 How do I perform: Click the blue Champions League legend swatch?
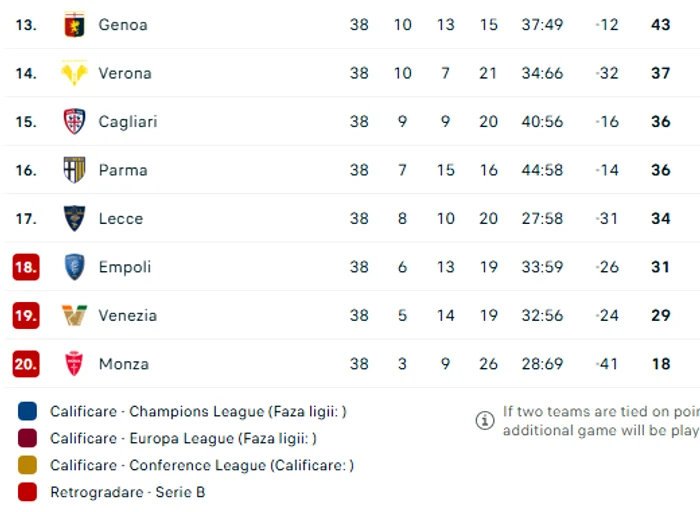pos(27,411)
